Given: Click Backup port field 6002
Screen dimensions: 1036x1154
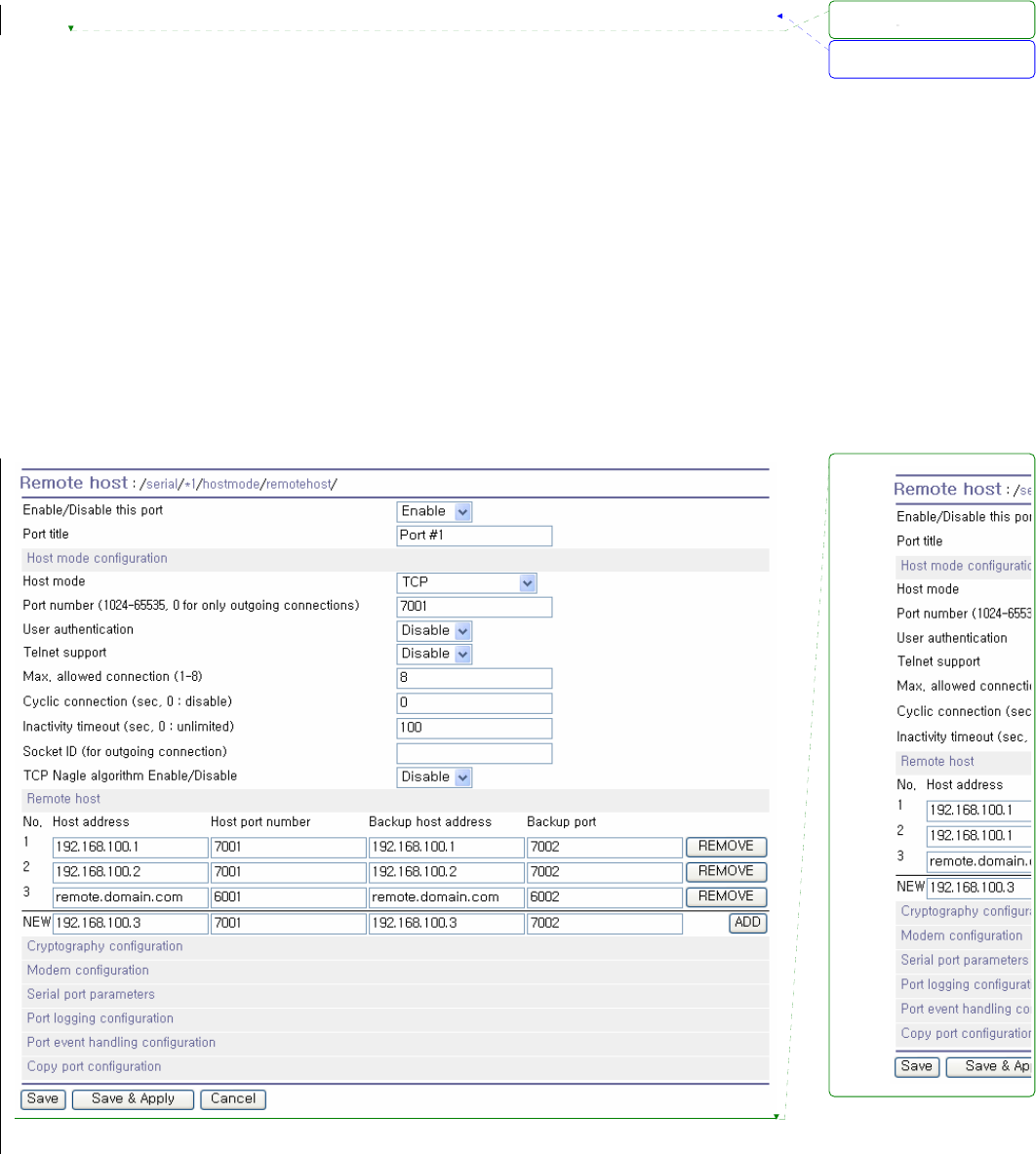Looking at the screenshot, I should coord(605,897).
